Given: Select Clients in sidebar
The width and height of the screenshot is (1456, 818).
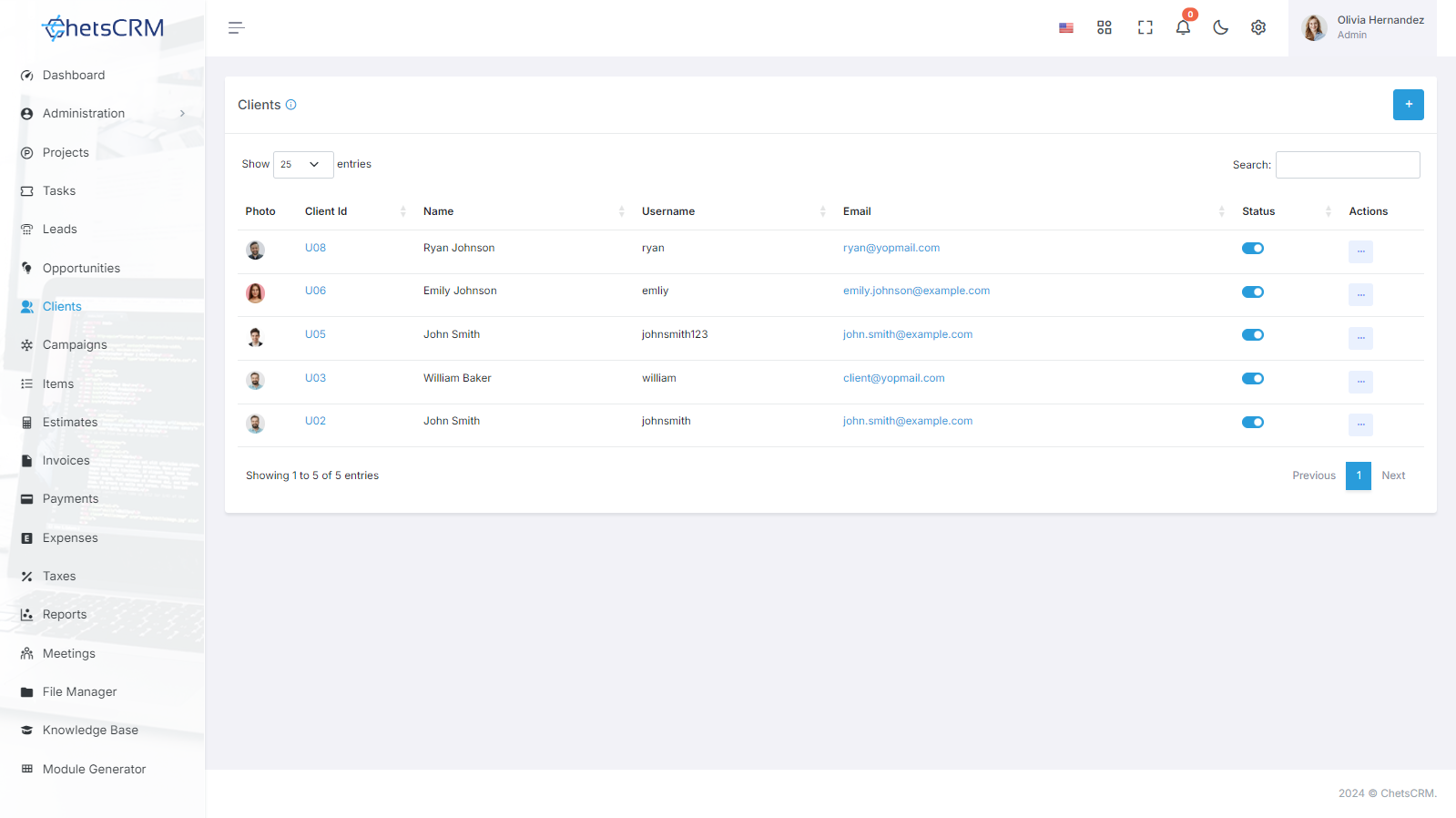Looking at the screenshot, I should (62, 307).
